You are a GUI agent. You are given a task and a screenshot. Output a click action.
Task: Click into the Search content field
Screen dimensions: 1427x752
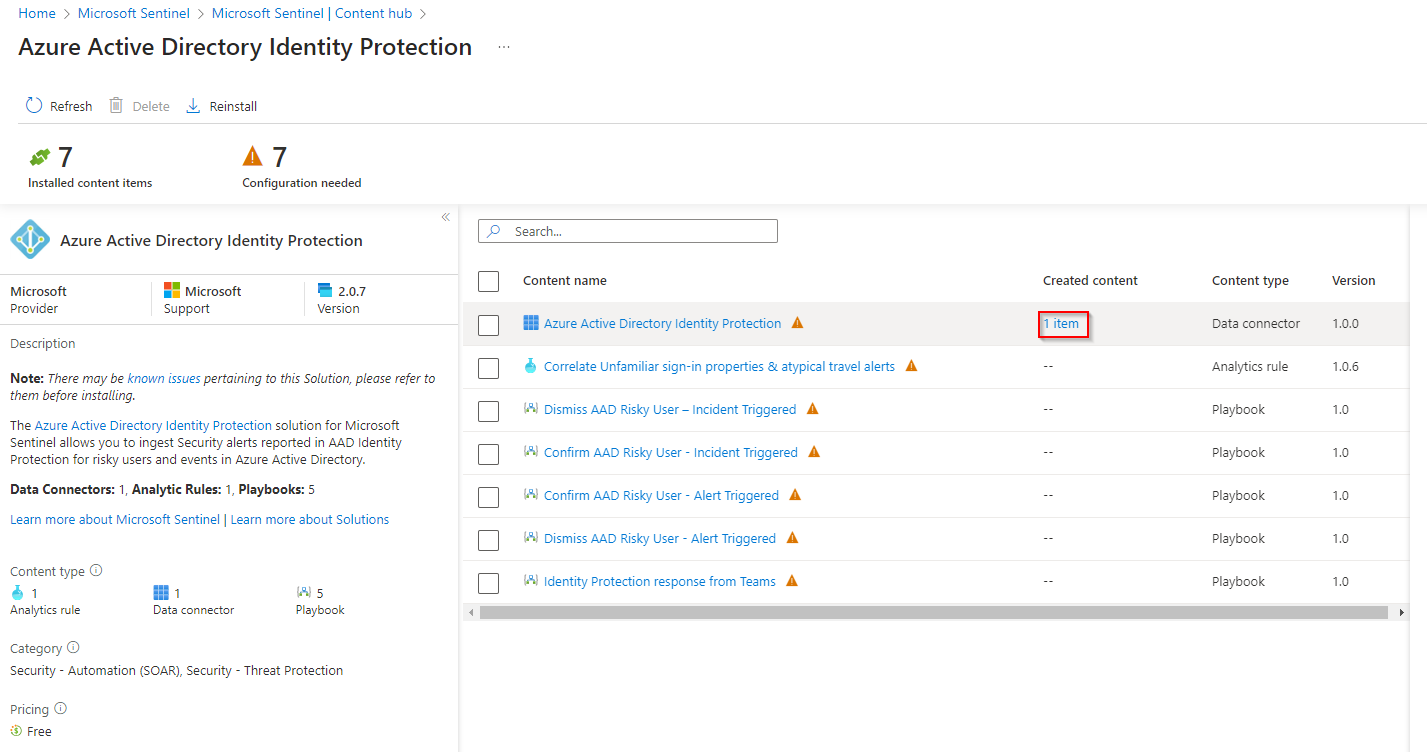(x=640, y=231)
